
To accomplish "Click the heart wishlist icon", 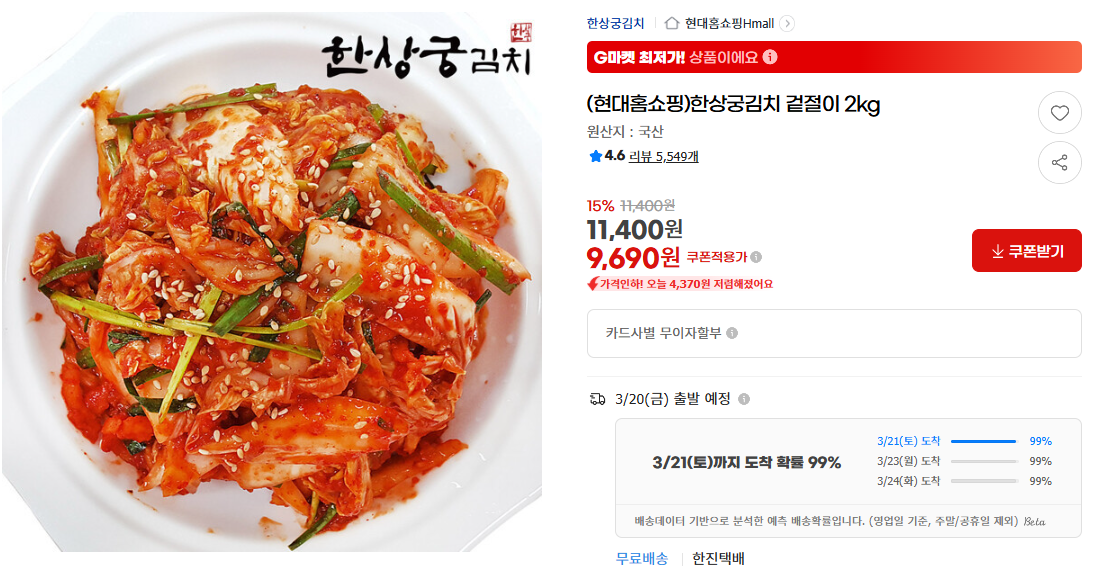I will pos(1059,113).
